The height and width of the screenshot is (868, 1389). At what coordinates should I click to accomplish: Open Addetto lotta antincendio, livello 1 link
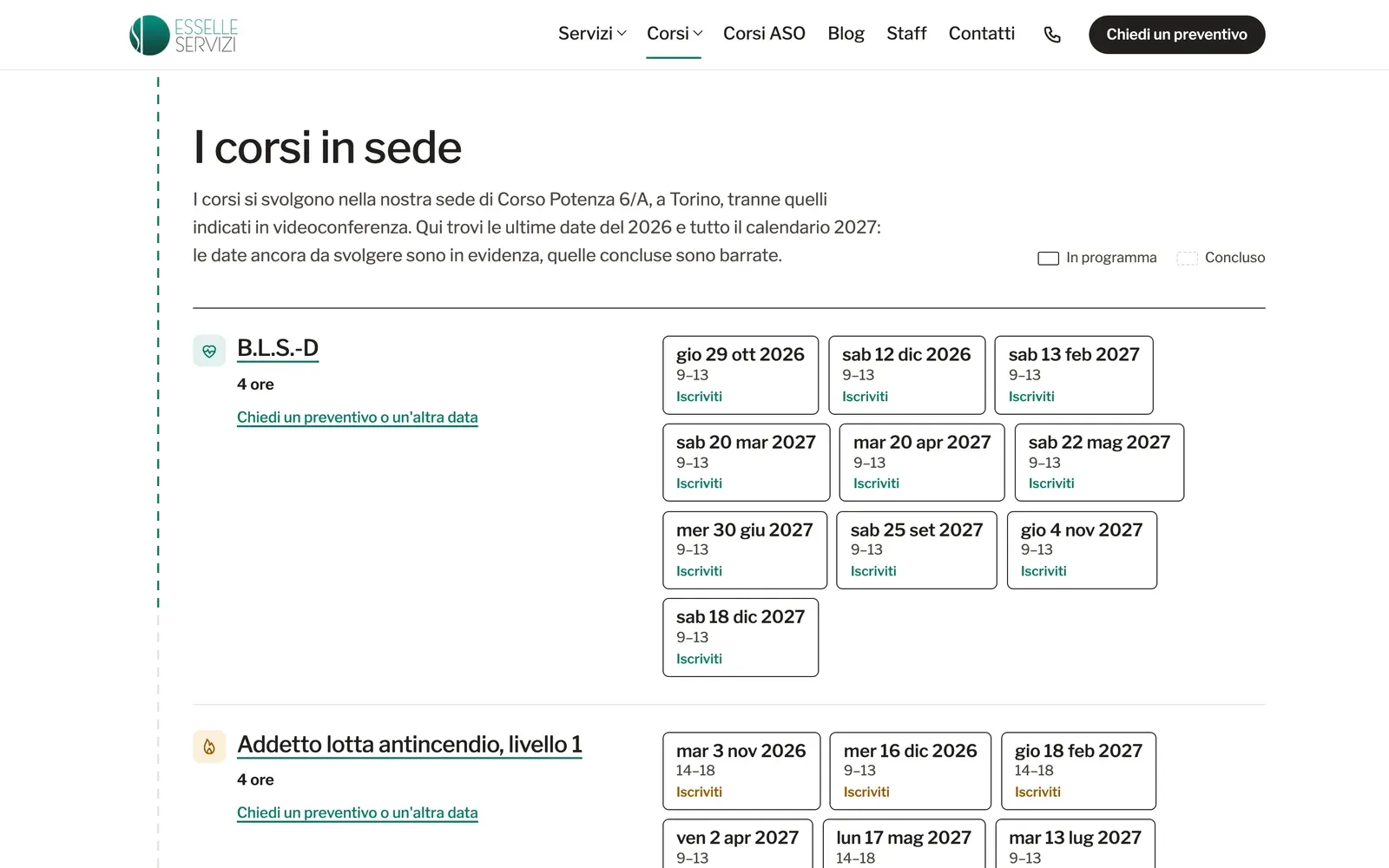click(x=410, y=745)
